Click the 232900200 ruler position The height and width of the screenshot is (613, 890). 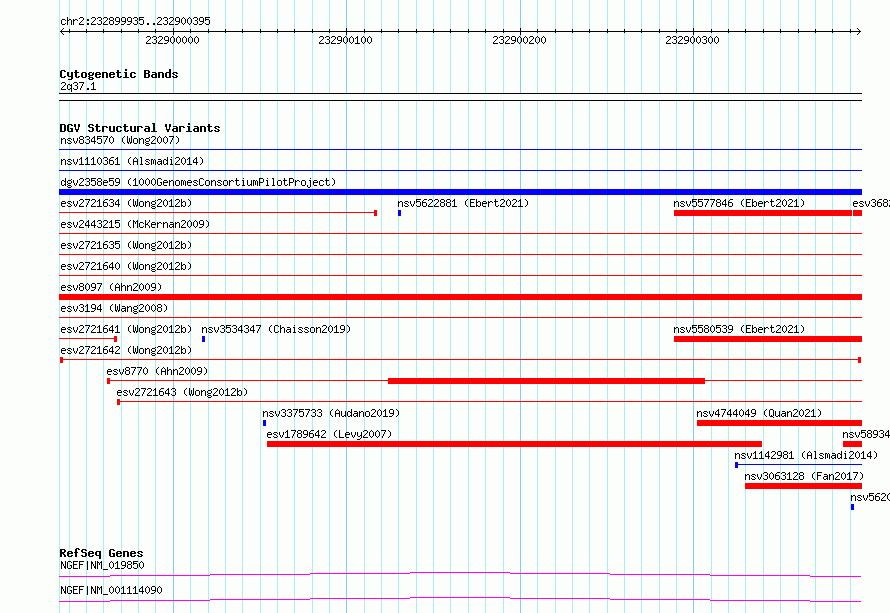(519, 40)
